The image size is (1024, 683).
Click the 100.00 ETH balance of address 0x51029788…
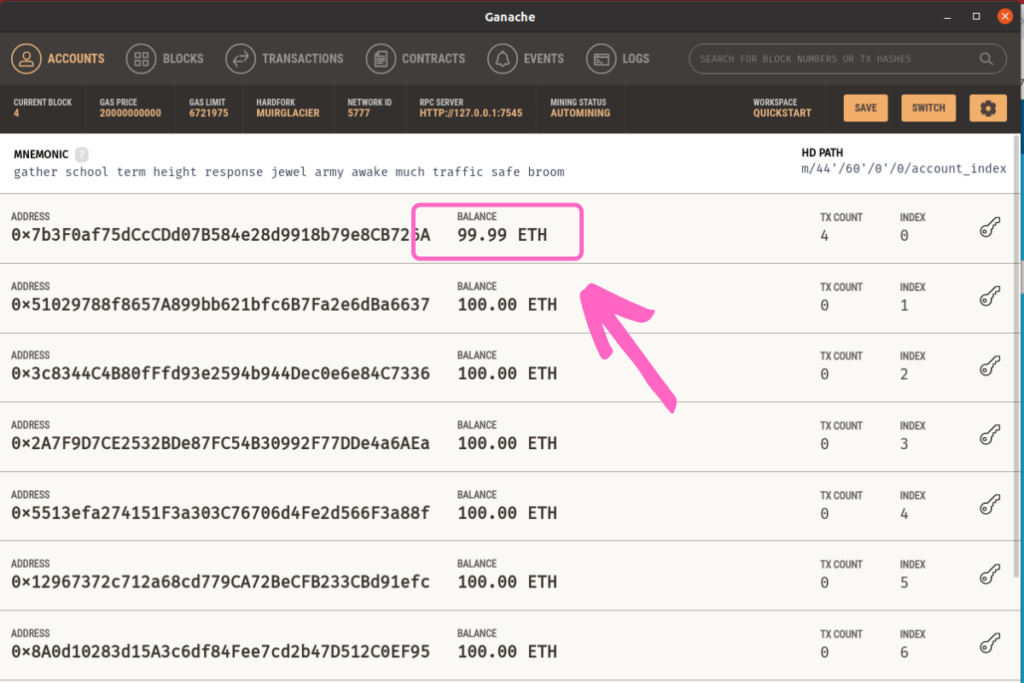coord(507,304)
